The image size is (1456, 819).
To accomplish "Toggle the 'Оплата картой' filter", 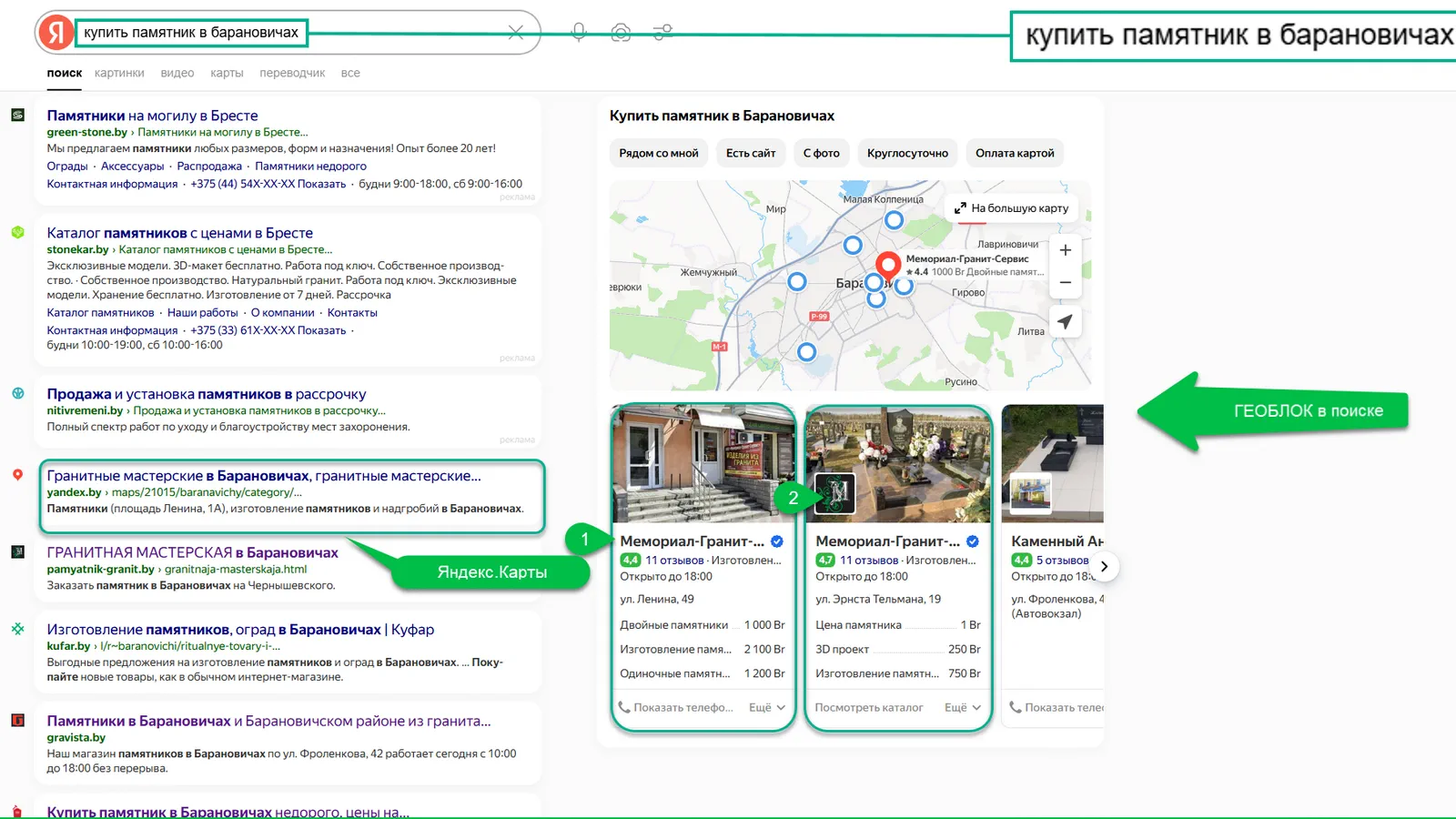I will pos(1015,153).
